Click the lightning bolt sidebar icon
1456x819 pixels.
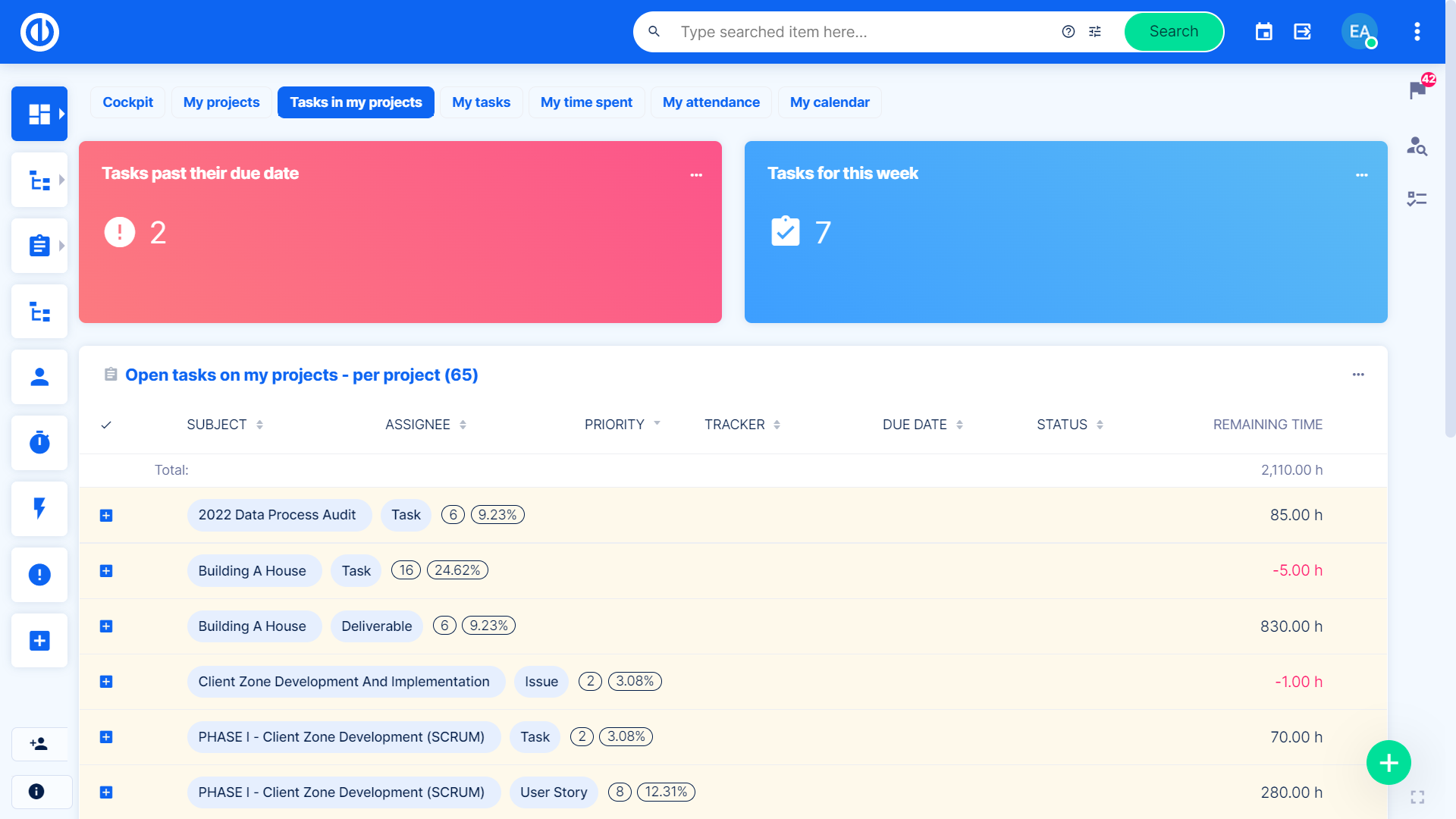(x=39, y=509)
